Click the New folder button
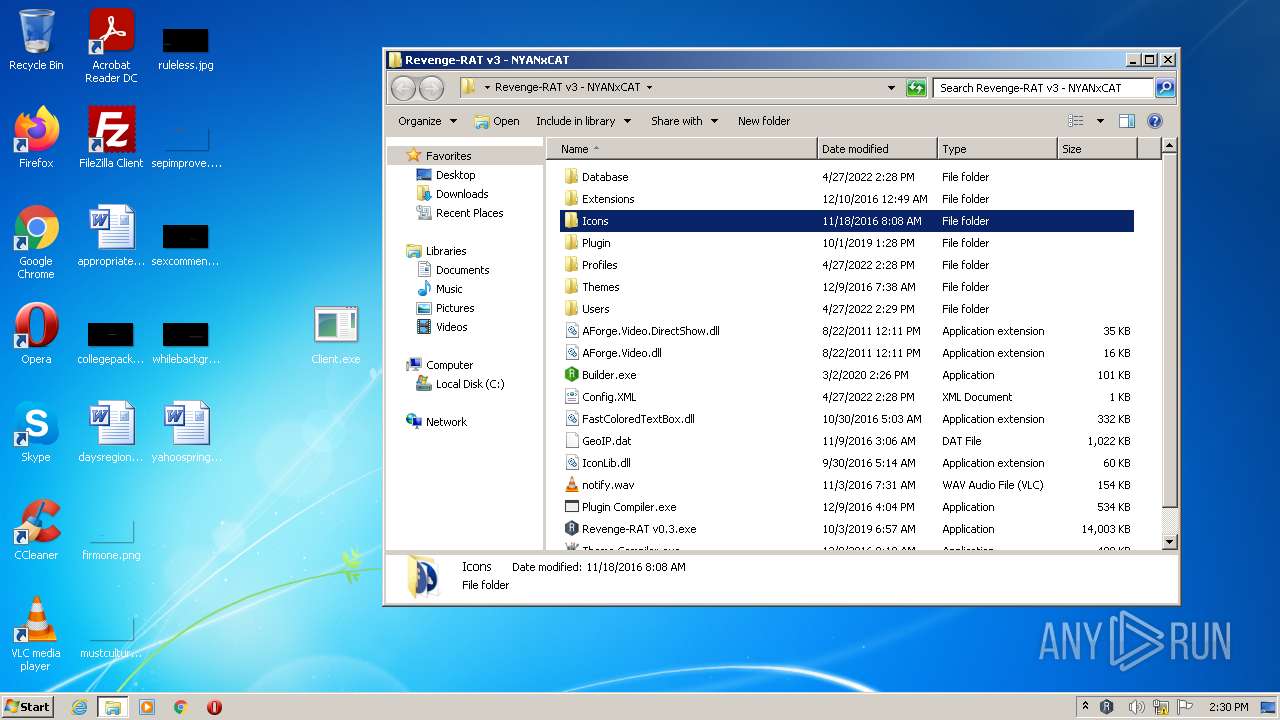This screenshot has width=1280, height=720. click(763, 121)
